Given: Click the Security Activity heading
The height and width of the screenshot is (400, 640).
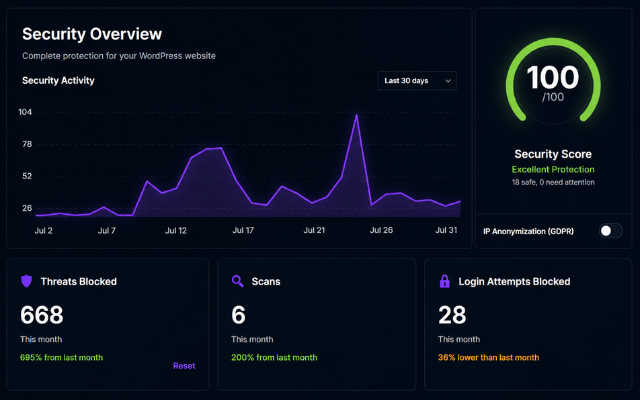Looking at the screenshot, I should tap(58, 80).
